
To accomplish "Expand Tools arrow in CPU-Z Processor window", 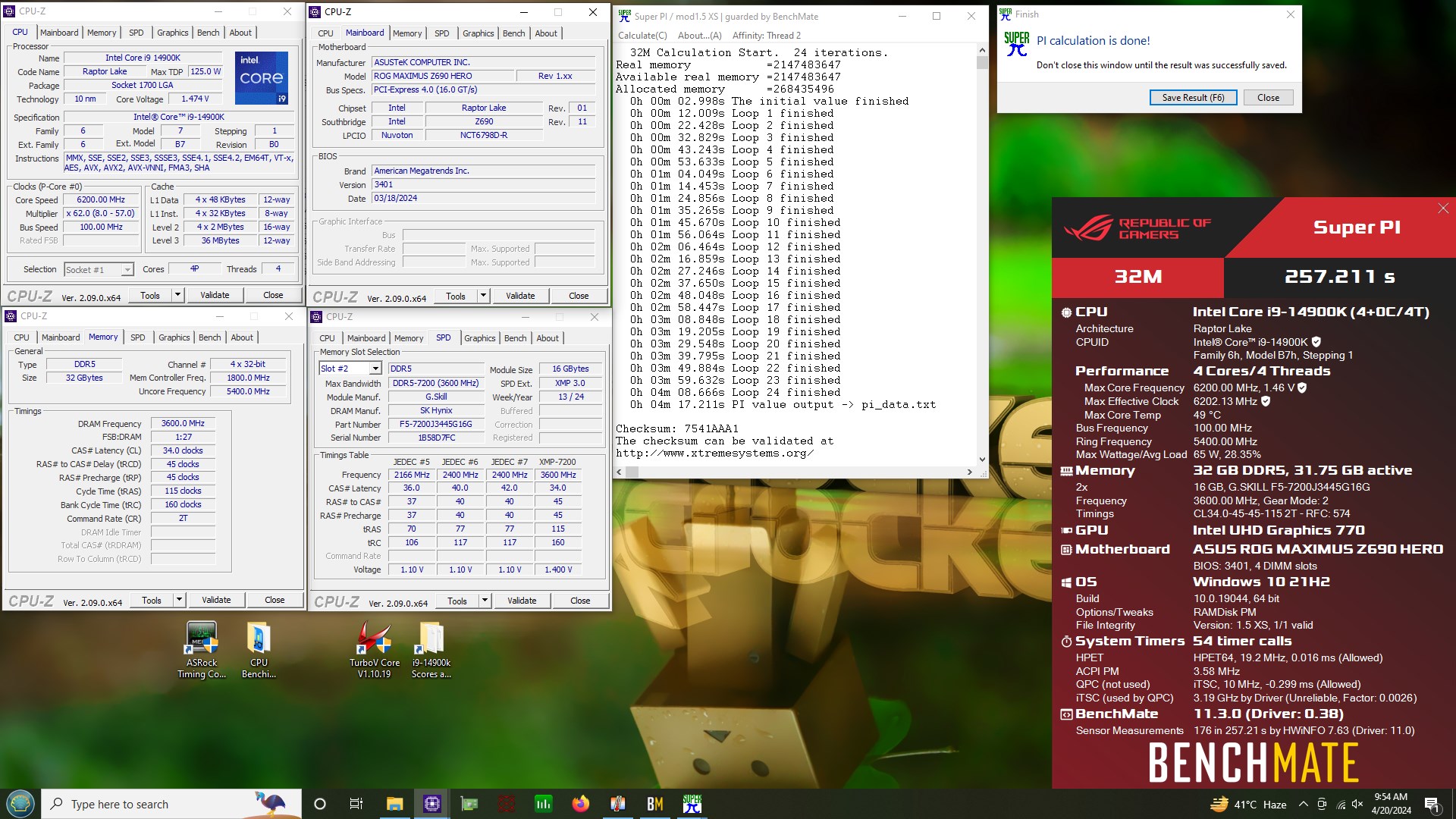I will (x=177, y=295).
